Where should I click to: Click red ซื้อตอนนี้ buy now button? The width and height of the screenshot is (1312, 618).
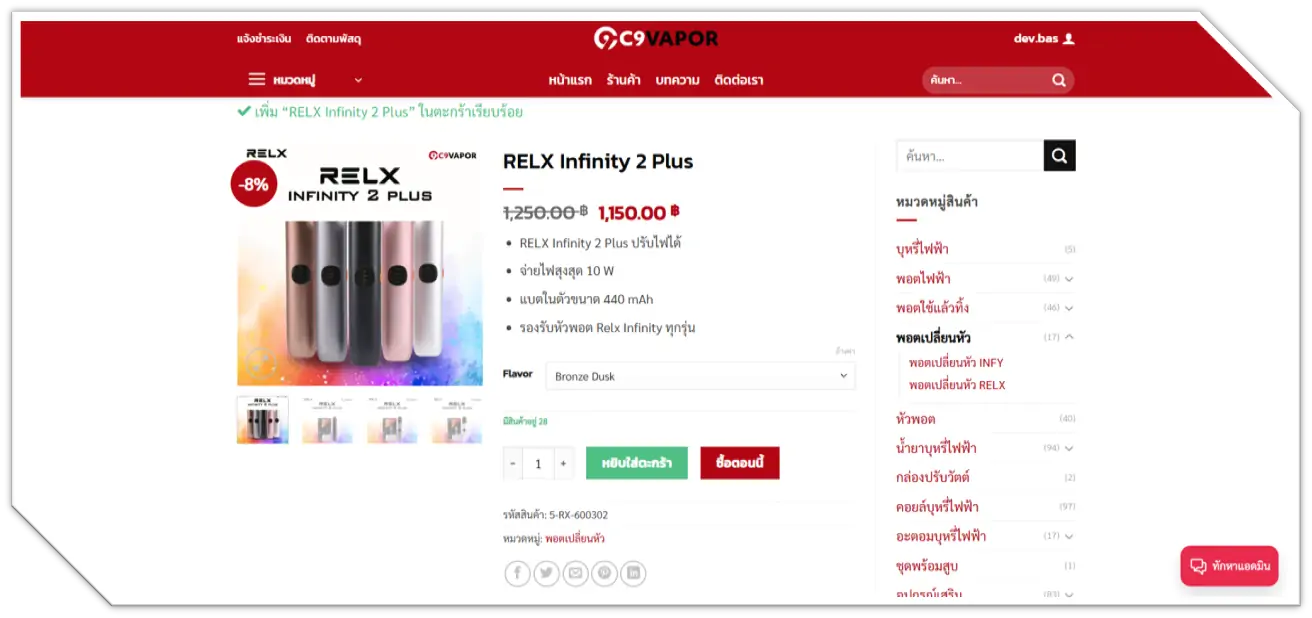coord(740,463)
